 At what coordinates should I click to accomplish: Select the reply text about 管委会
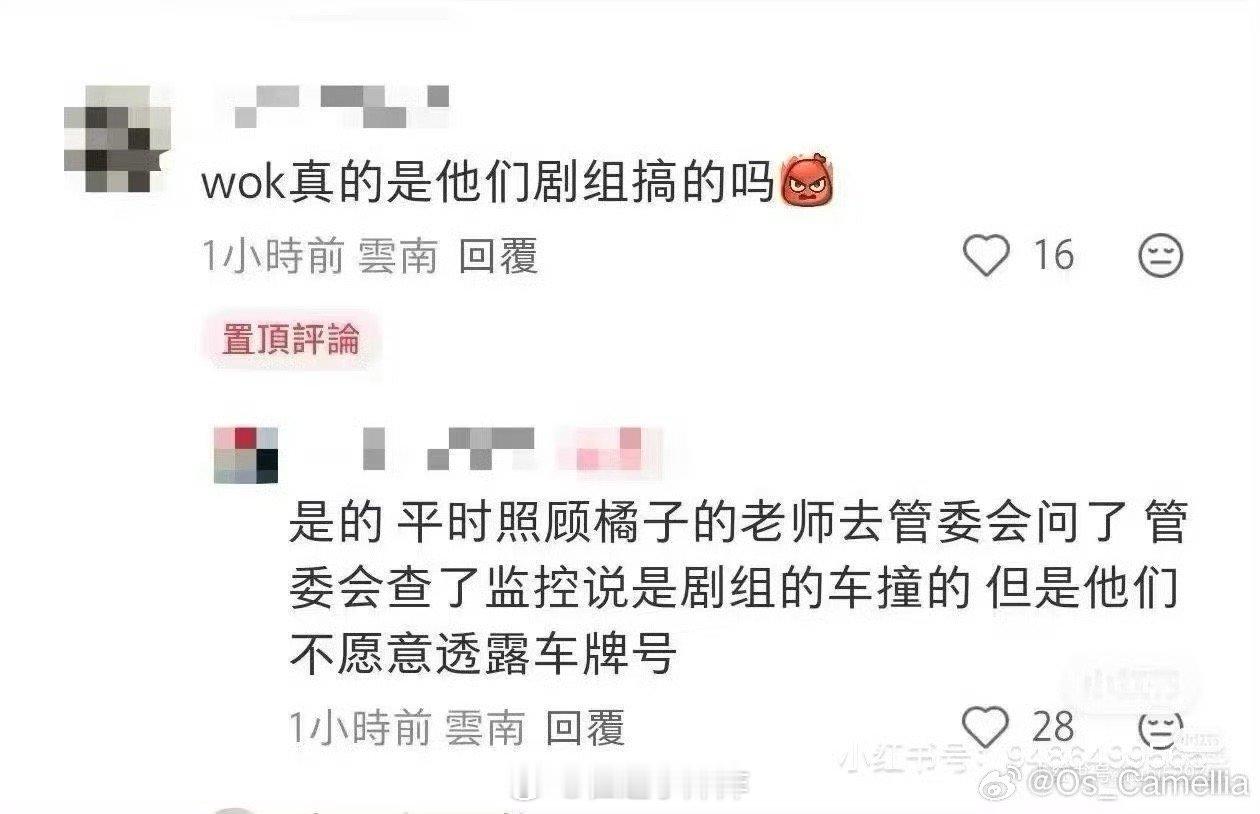[x=737, y=590]
